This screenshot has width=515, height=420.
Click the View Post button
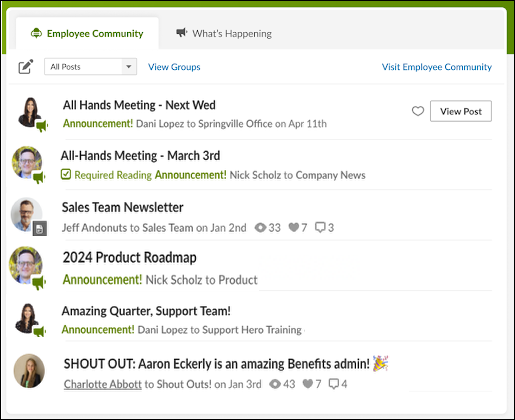(x=461, y=111)
